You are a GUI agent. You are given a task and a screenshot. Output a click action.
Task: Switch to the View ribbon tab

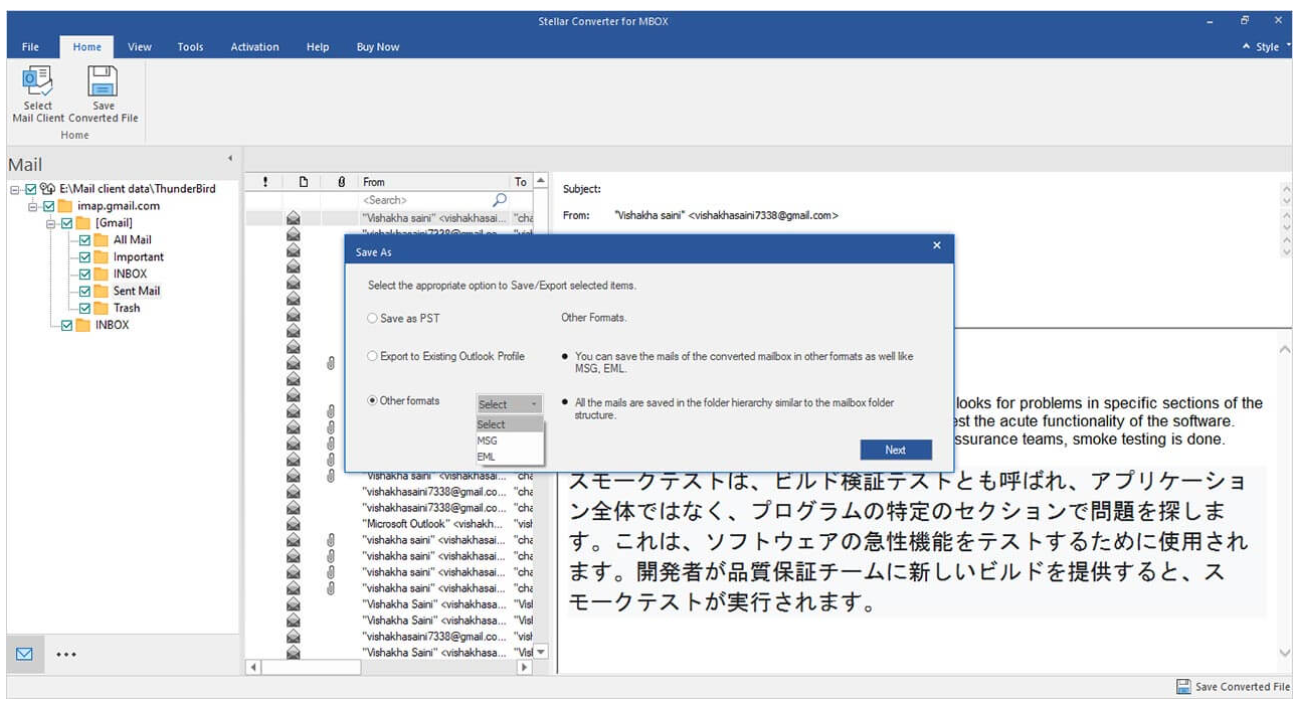pyautogui.click(x=140, y=47)
